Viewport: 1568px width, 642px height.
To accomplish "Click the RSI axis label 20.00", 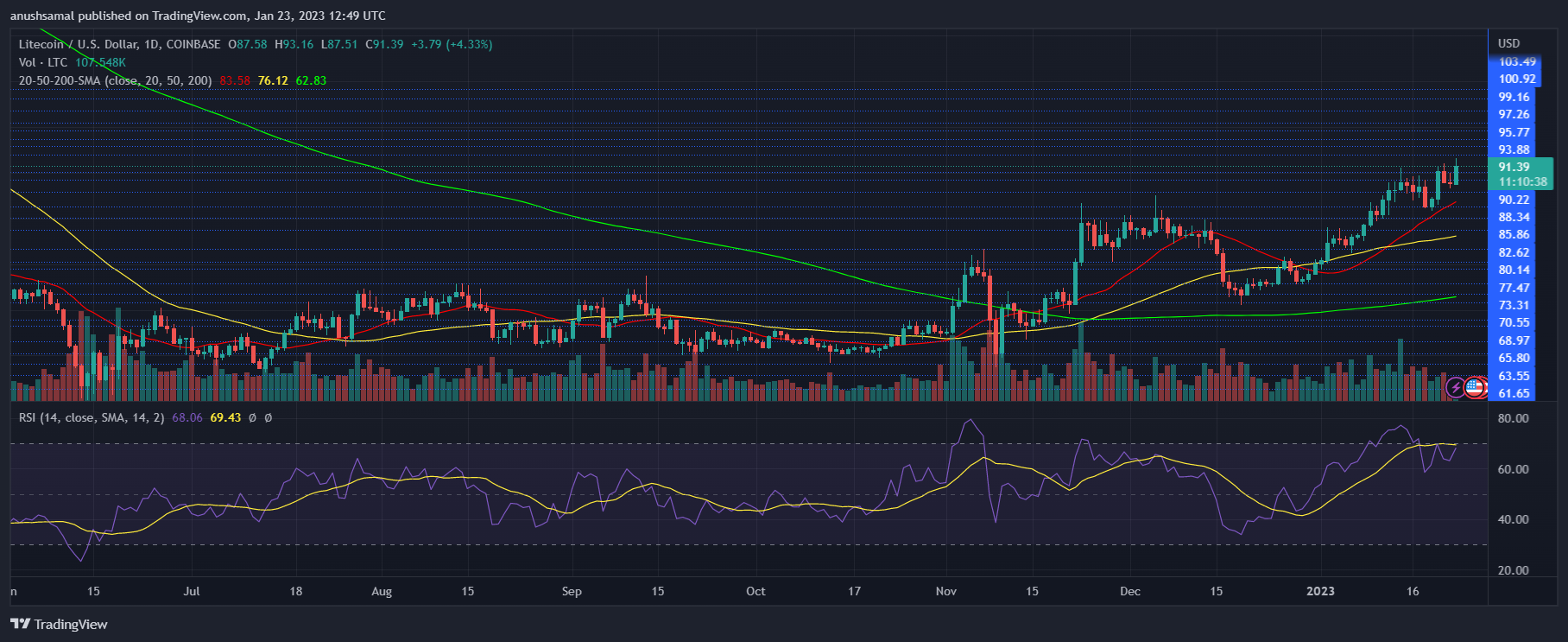I will (x=1513, y=570).
